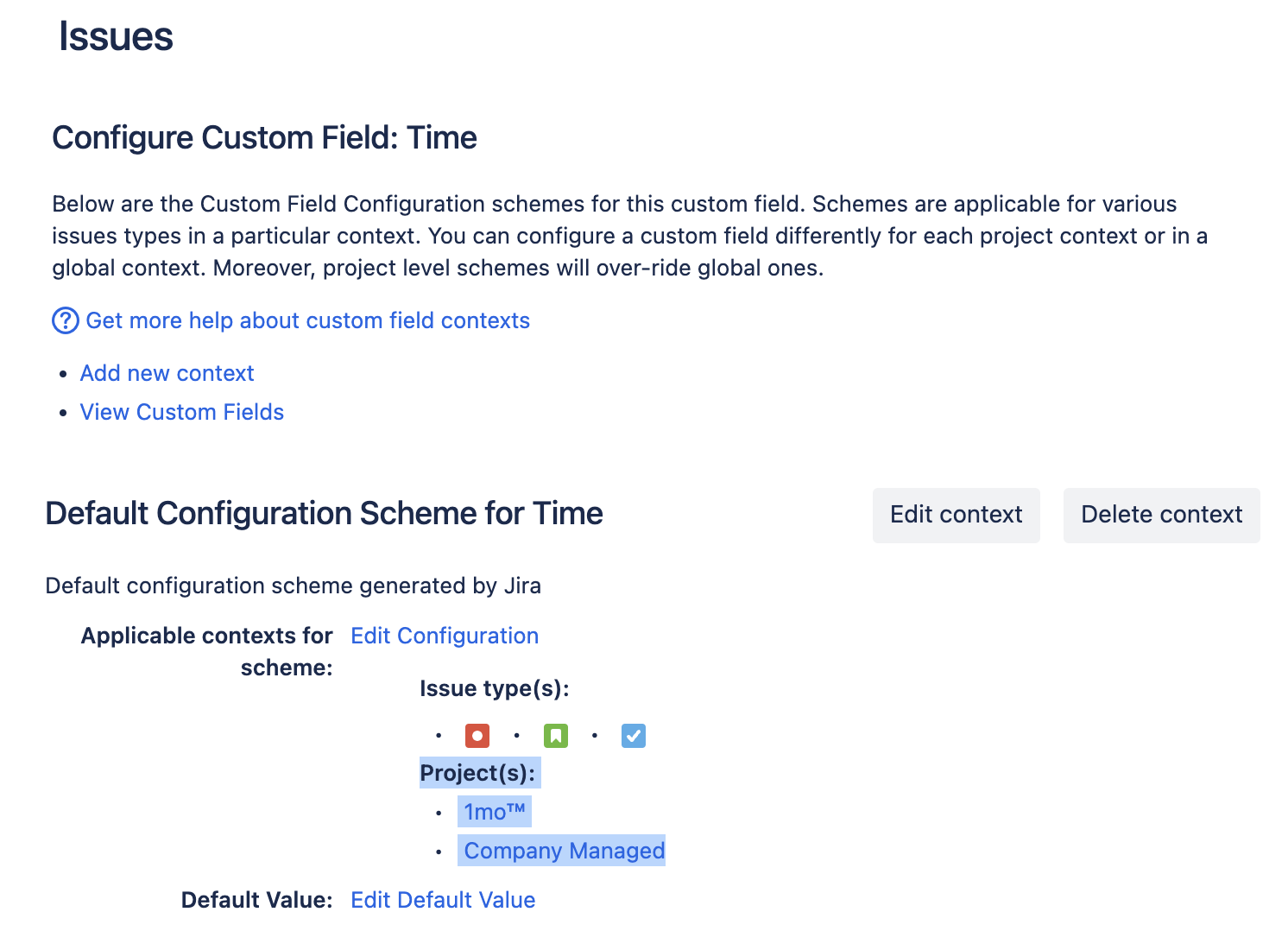This screenshot has width=1288, height=931.
Task: Open the Company Managed project link
Action: [x=565, y=851]
